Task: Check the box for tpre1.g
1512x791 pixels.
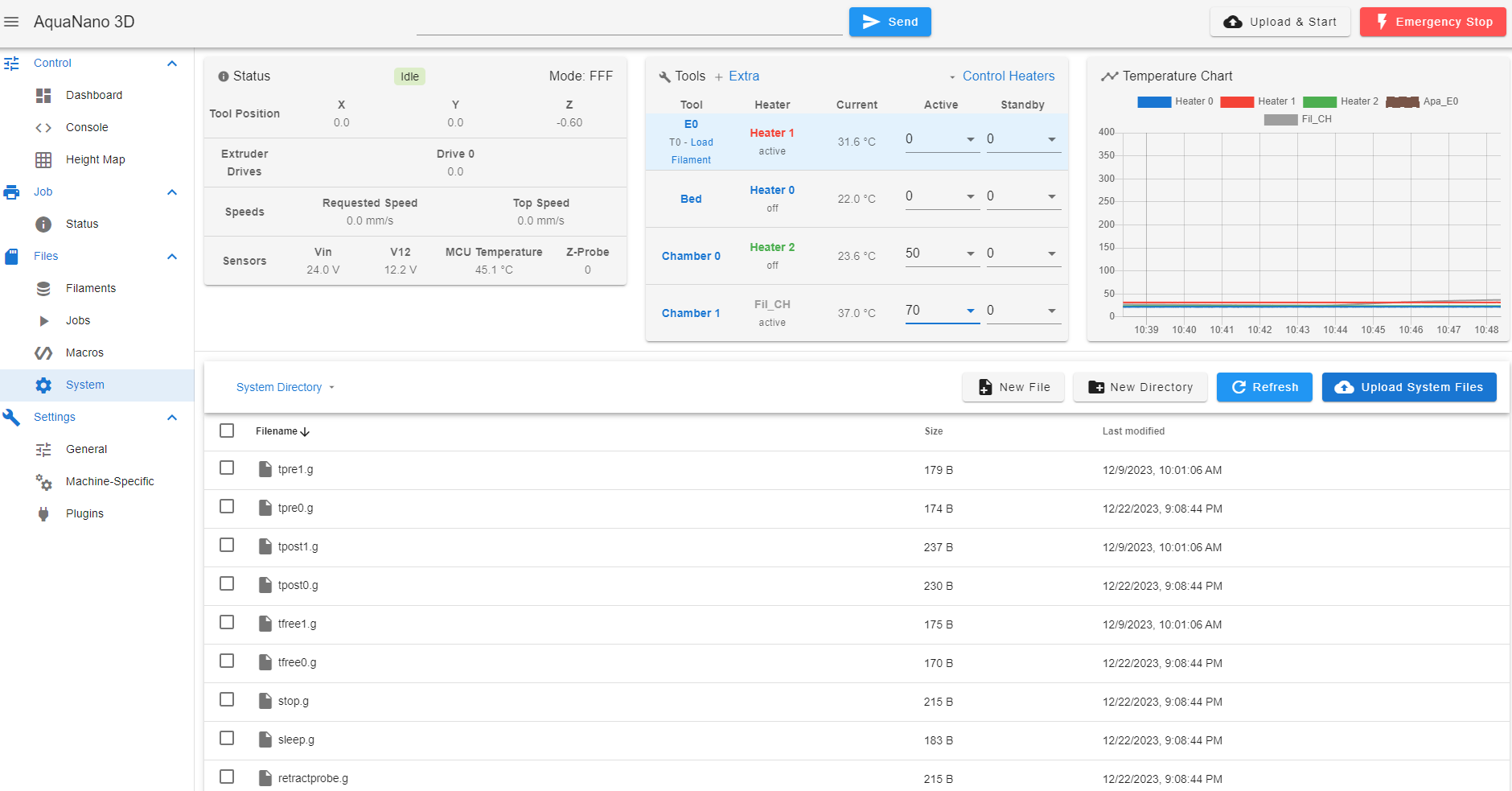Action: [x=227, y=468]
